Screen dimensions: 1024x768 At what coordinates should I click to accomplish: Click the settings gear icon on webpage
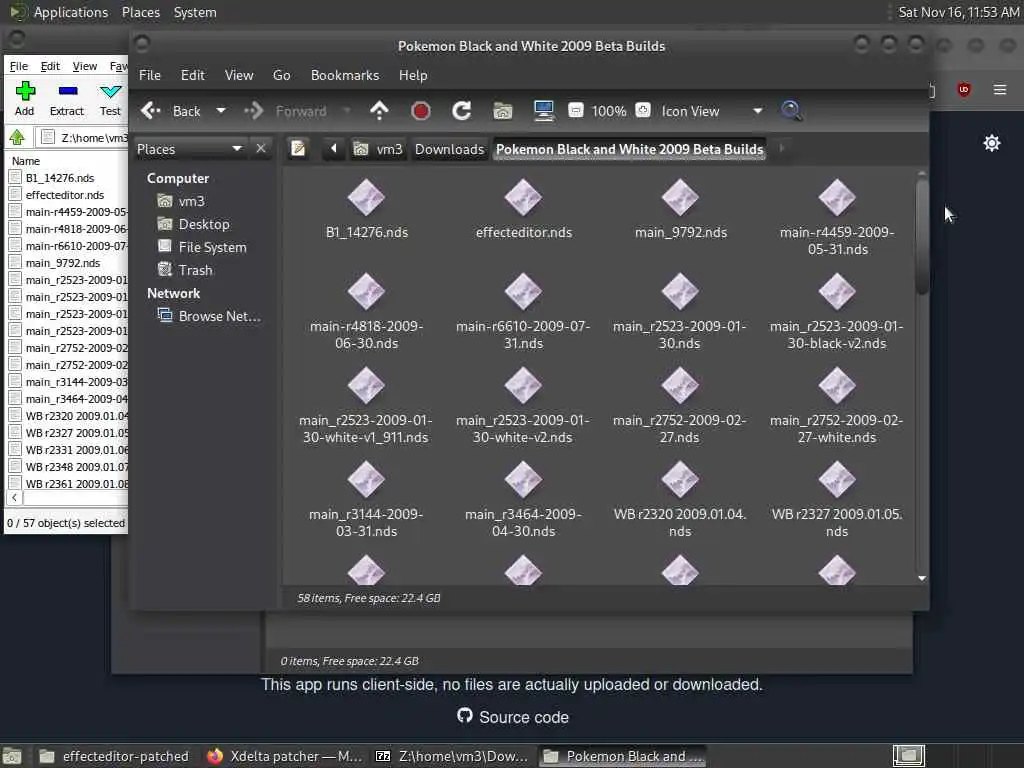[991, 143]
